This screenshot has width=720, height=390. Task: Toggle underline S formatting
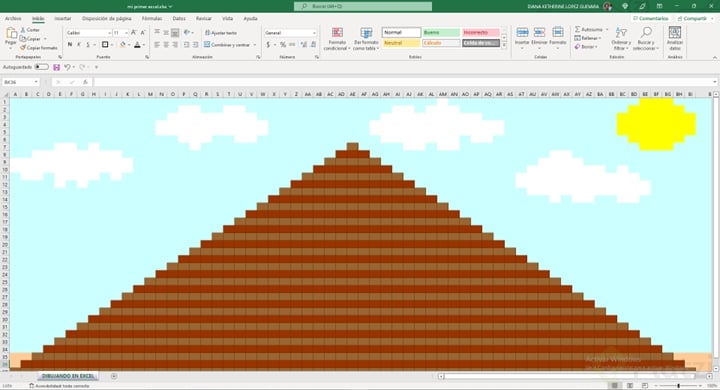coord(88,45)
